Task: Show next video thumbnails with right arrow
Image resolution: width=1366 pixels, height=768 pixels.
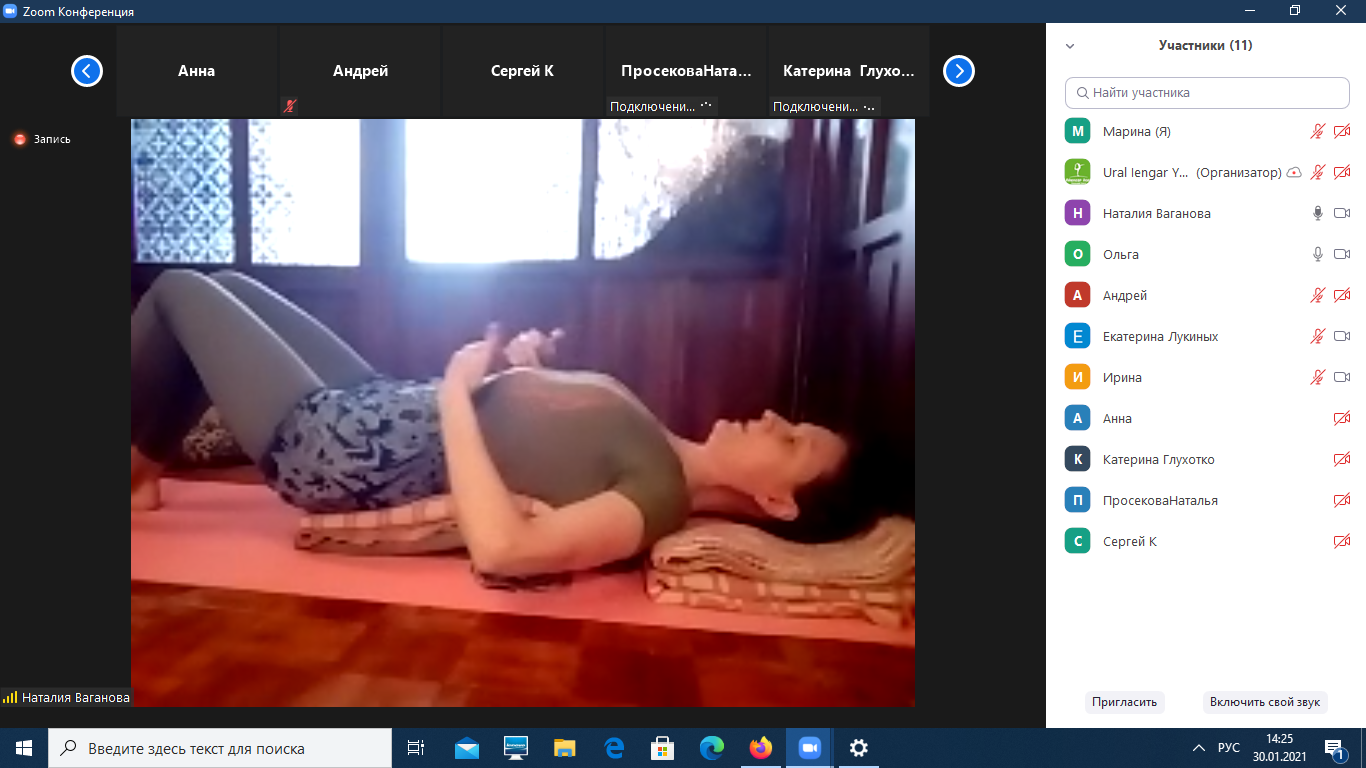Action: click(x=959, y=71)
